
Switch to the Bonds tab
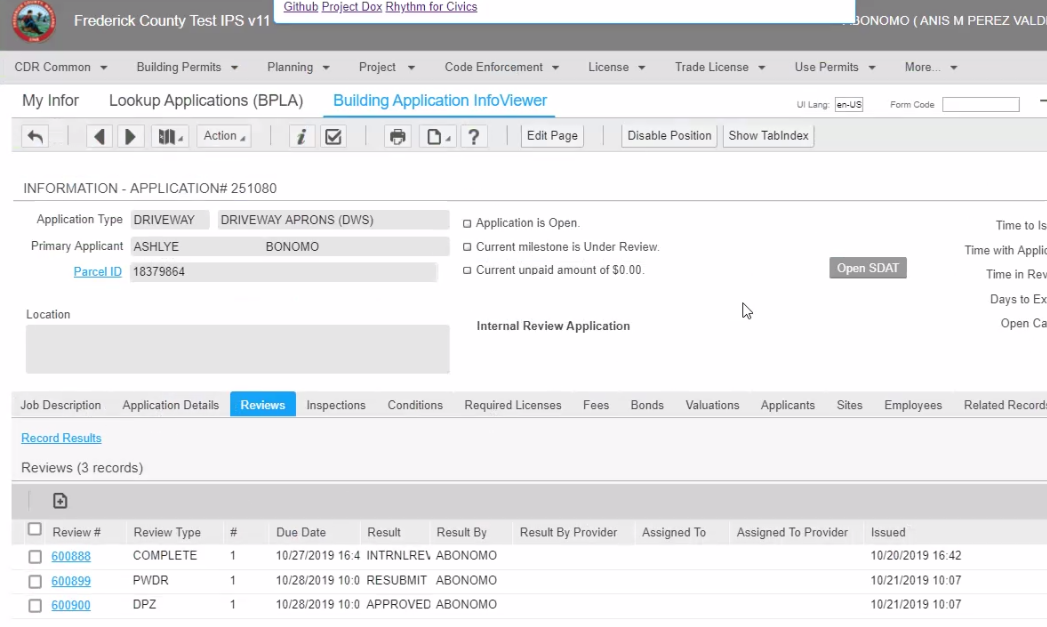[x=647, y=405]
